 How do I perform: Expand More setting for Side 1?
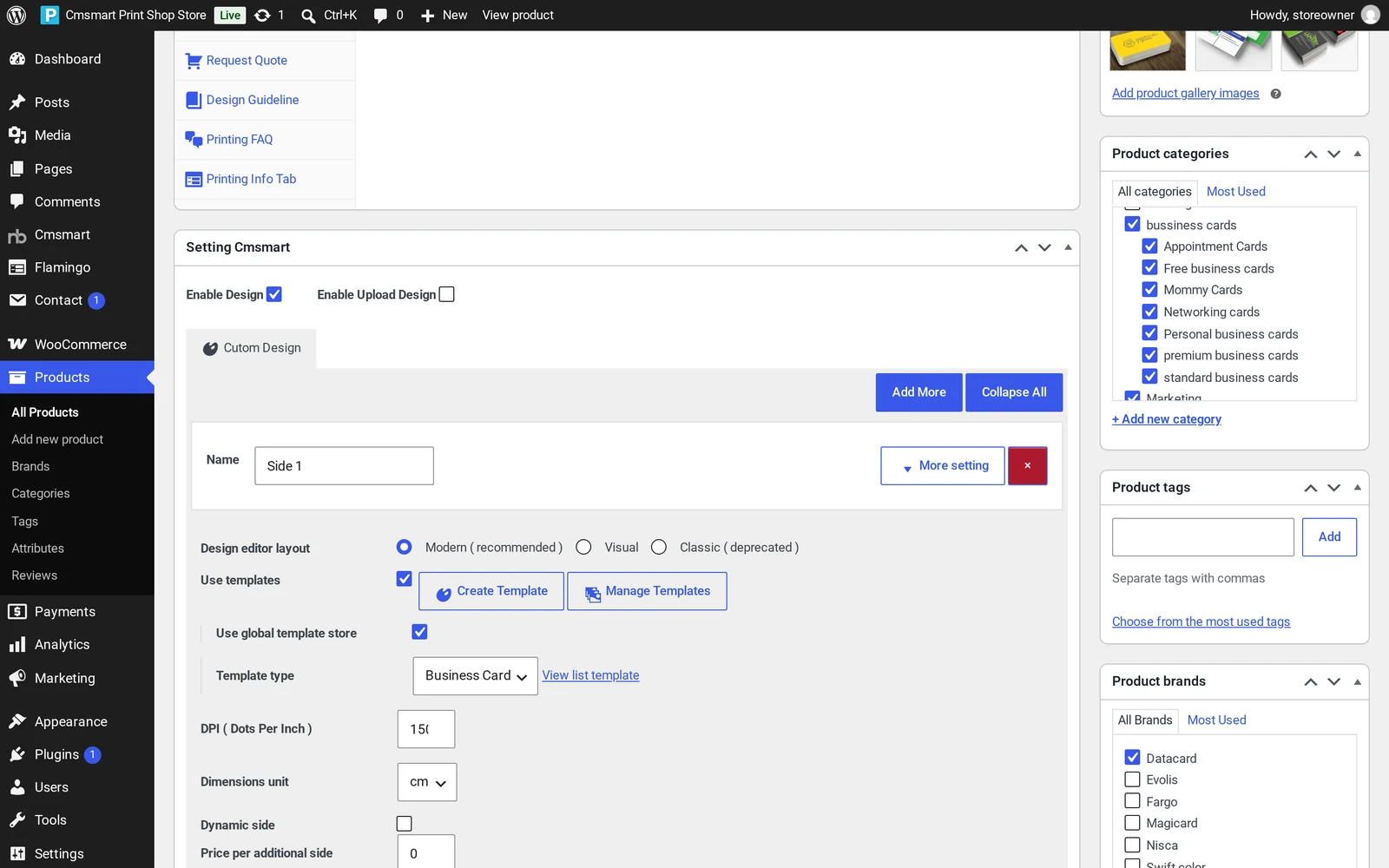coord(943,466)
